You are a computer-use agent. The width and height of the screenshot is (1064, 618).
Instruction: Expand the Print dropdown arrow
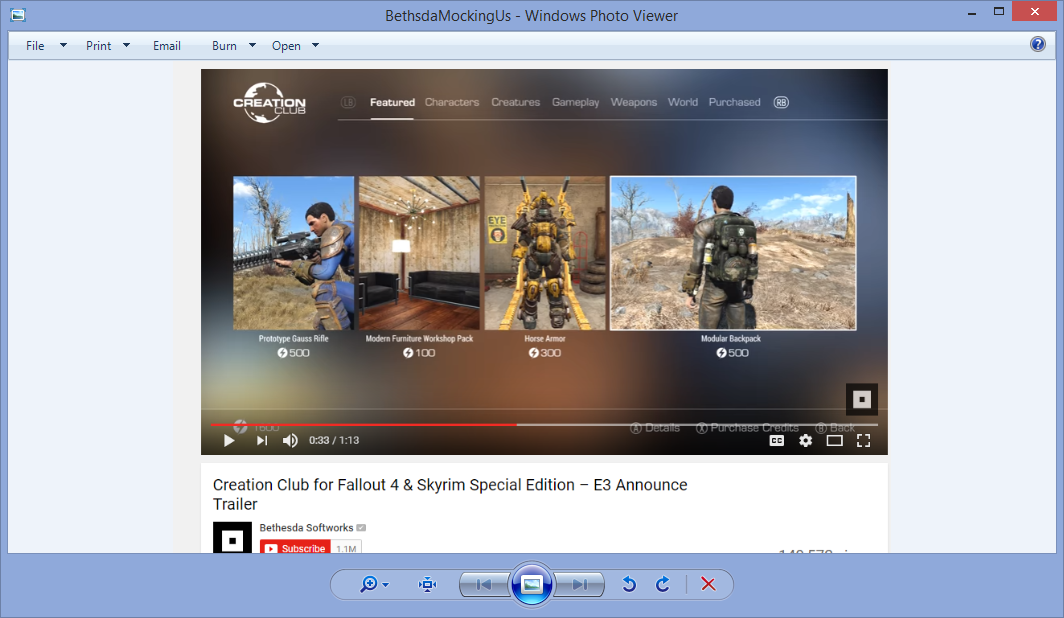126,45
